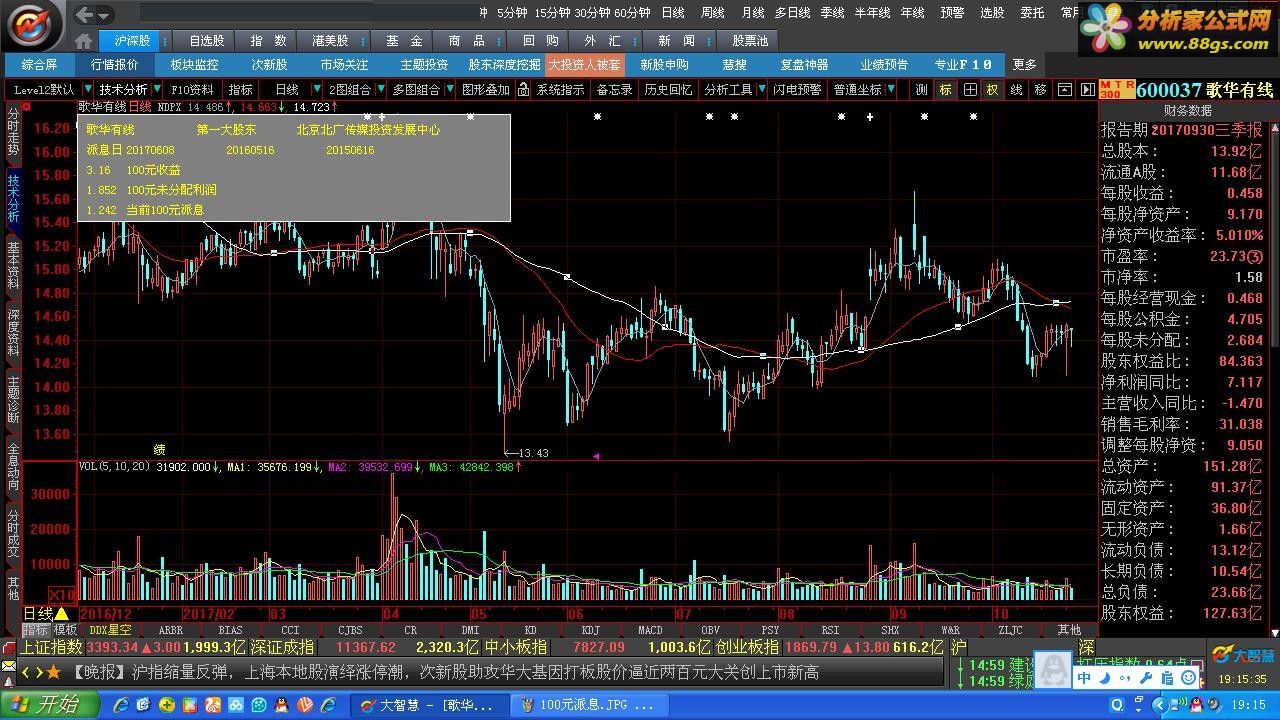Select the MACD indicator tab

pyautogui.click(x=650, y=630)
